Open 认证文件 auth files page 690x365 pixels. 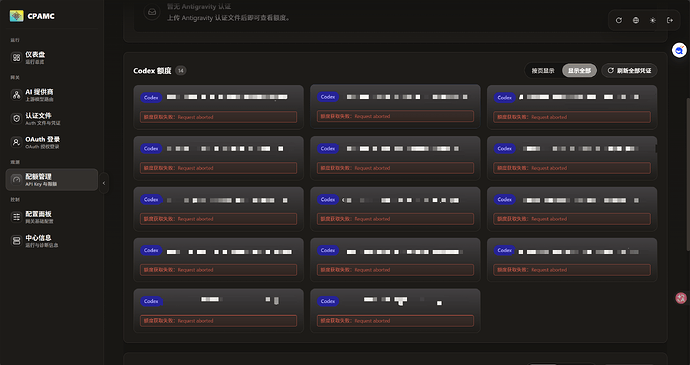(51, 119)
